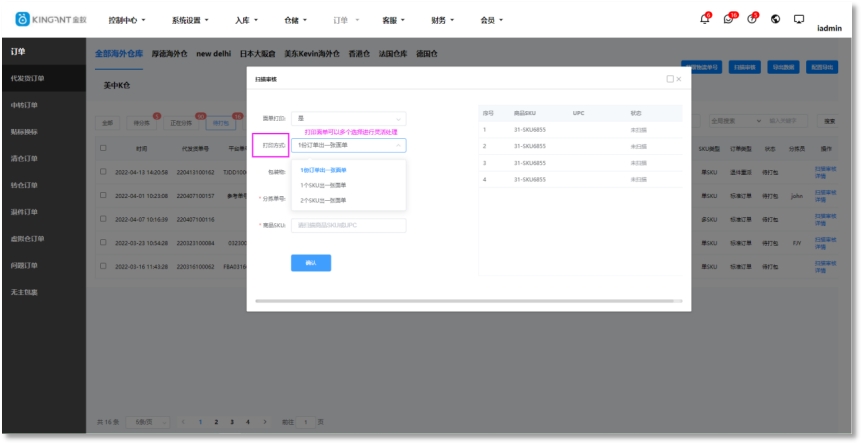
Task: Toggle the select-all checkbox in table header
Action: pos(103,148)
